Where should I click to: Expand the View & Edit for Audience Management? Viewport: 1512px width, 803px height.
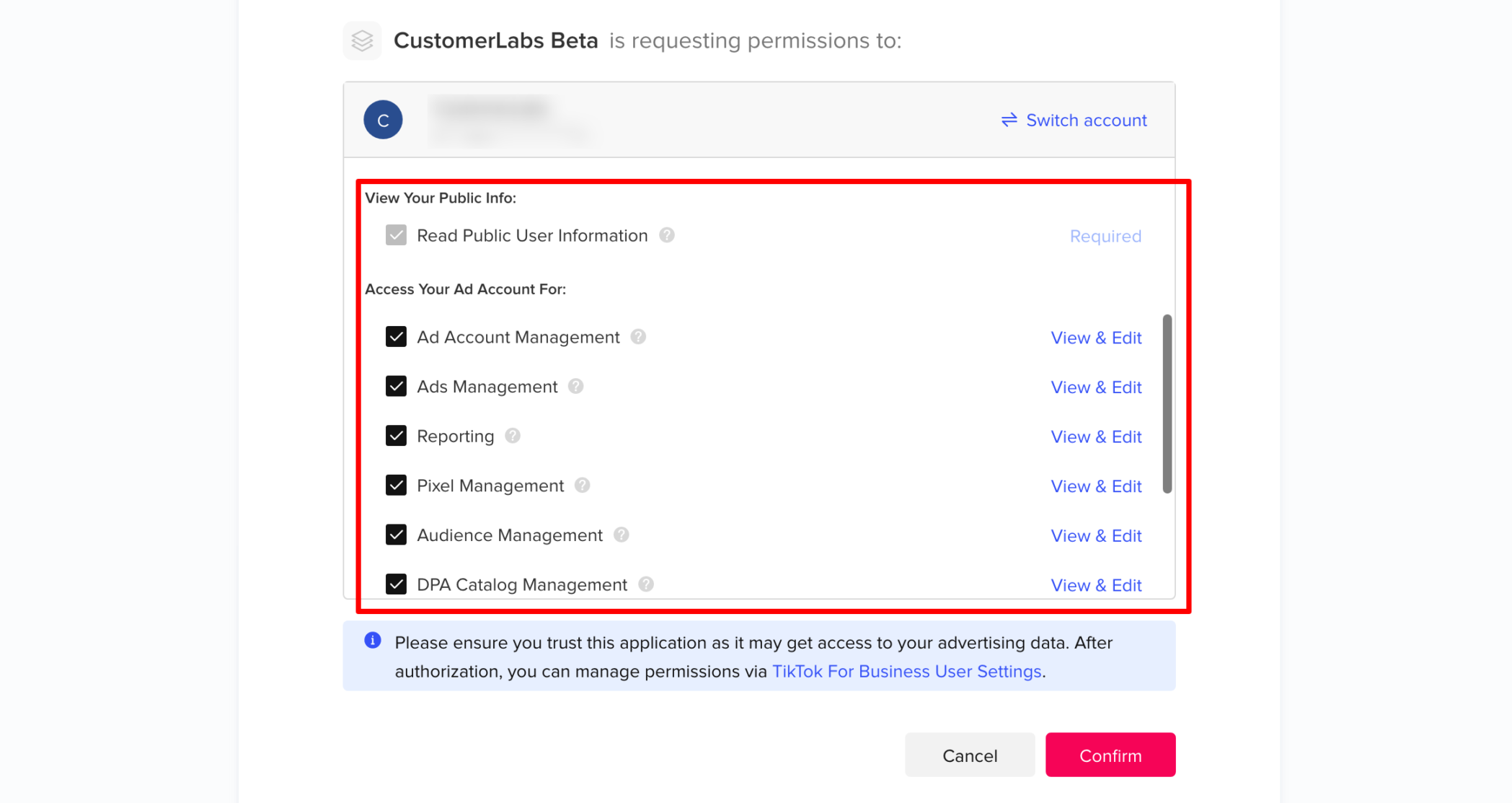tap(1096, 535)
